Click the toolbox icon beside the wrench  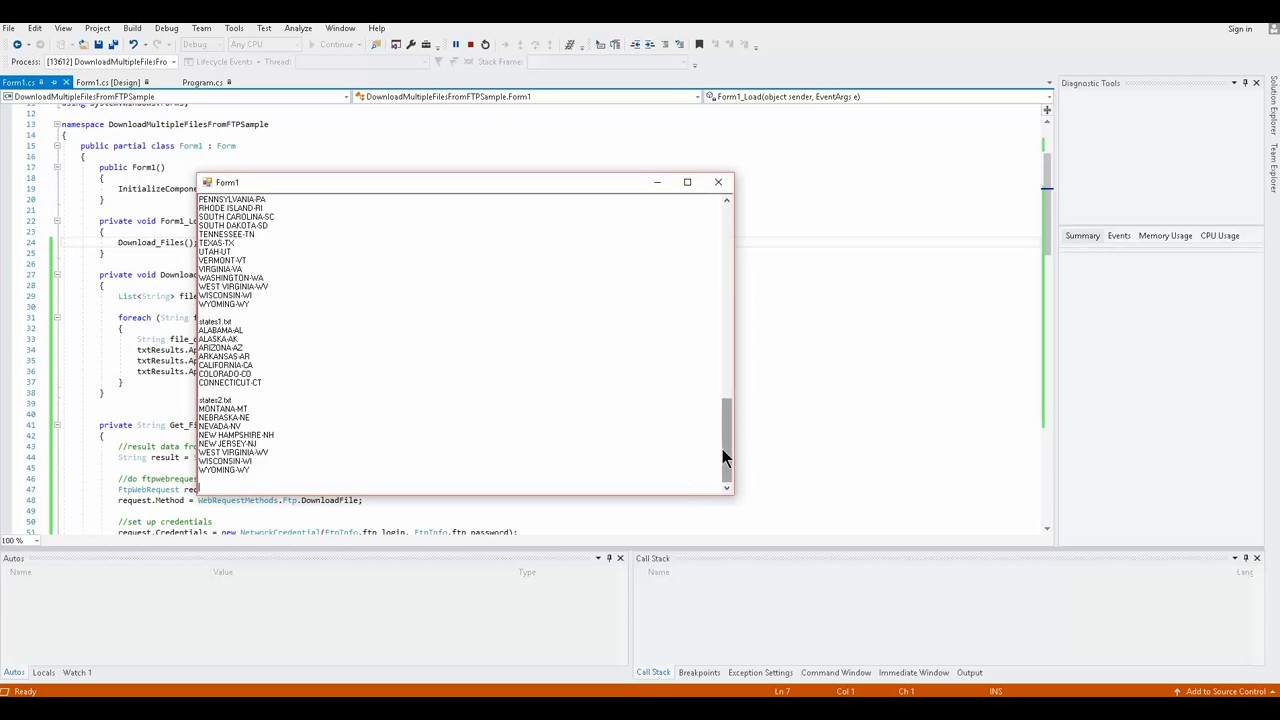click(426, 44)
